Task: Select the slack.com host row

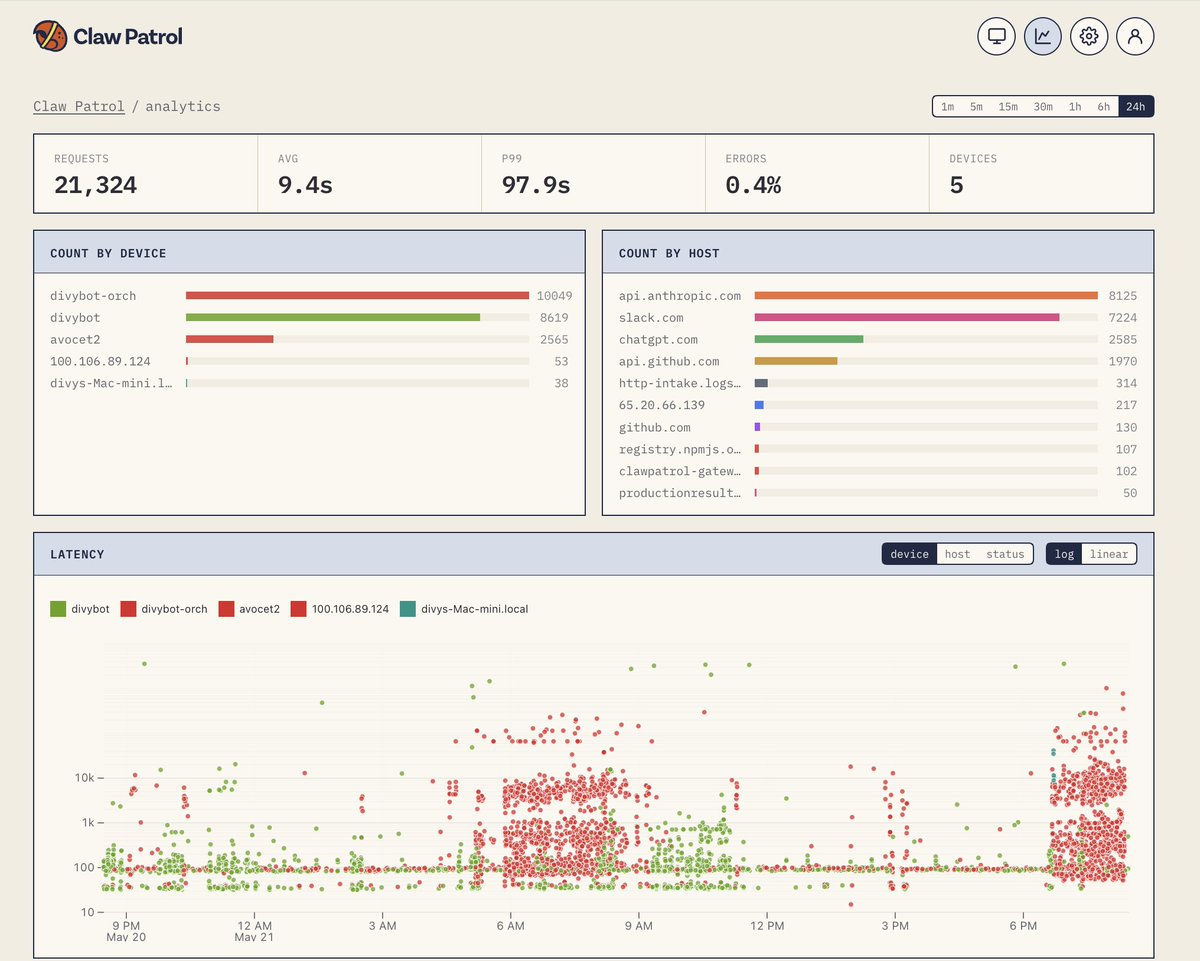Action: 878,318
